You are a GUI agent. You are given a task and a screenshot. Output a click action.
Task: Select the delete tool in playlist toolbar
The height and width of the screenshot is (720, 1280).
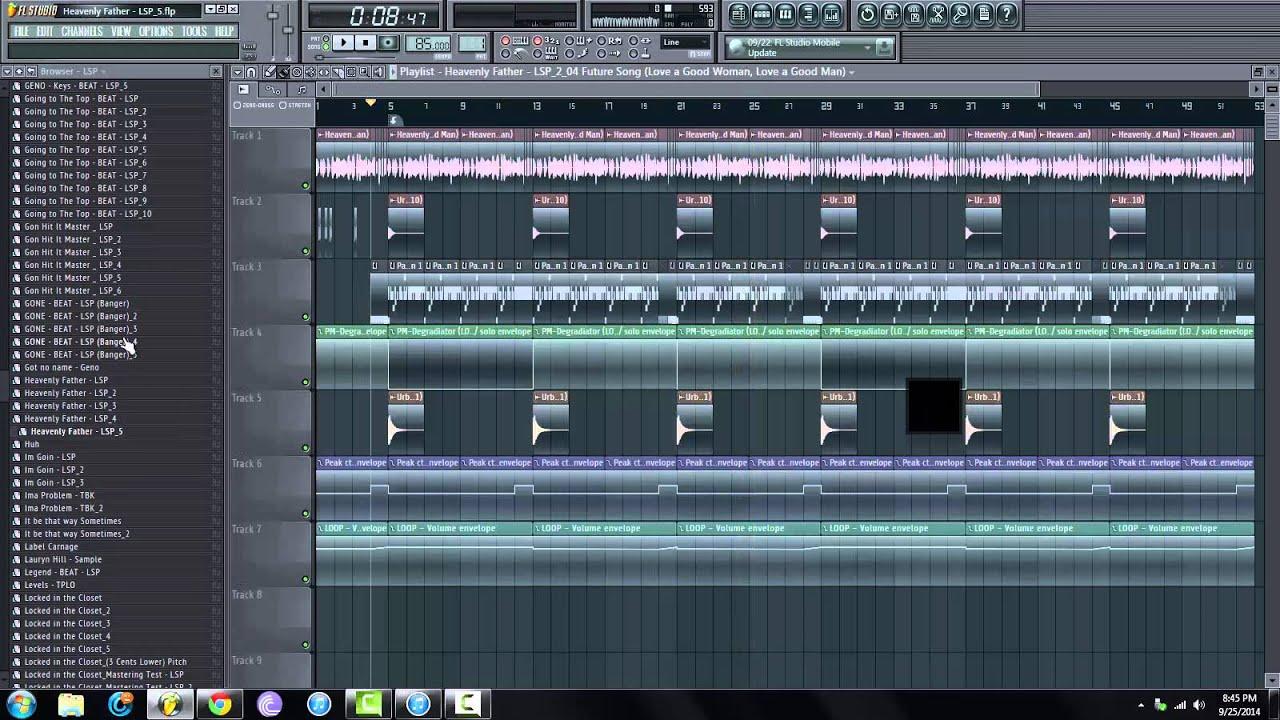pos(296,72)
